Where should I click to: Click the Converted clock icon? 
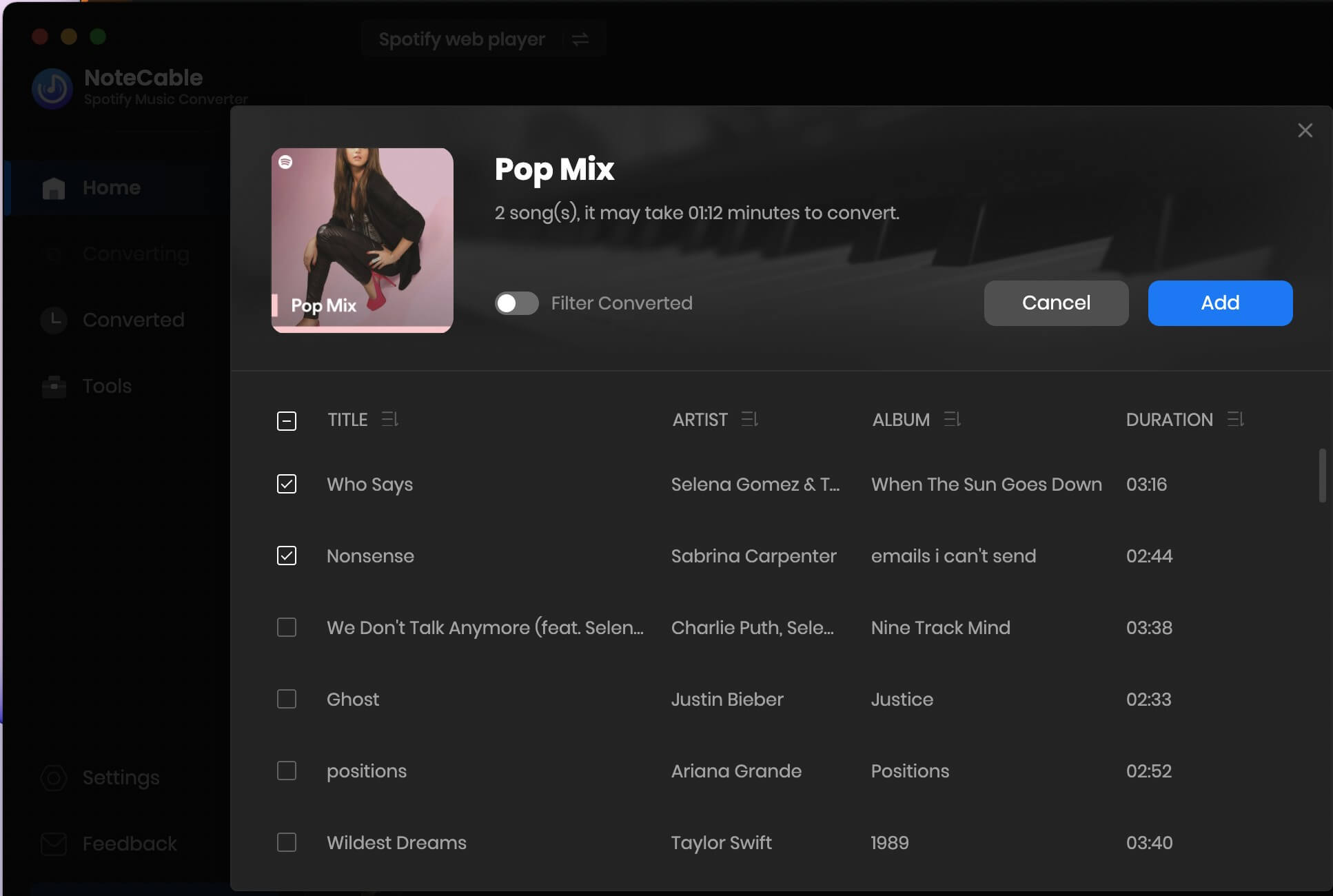pos(54,319)
